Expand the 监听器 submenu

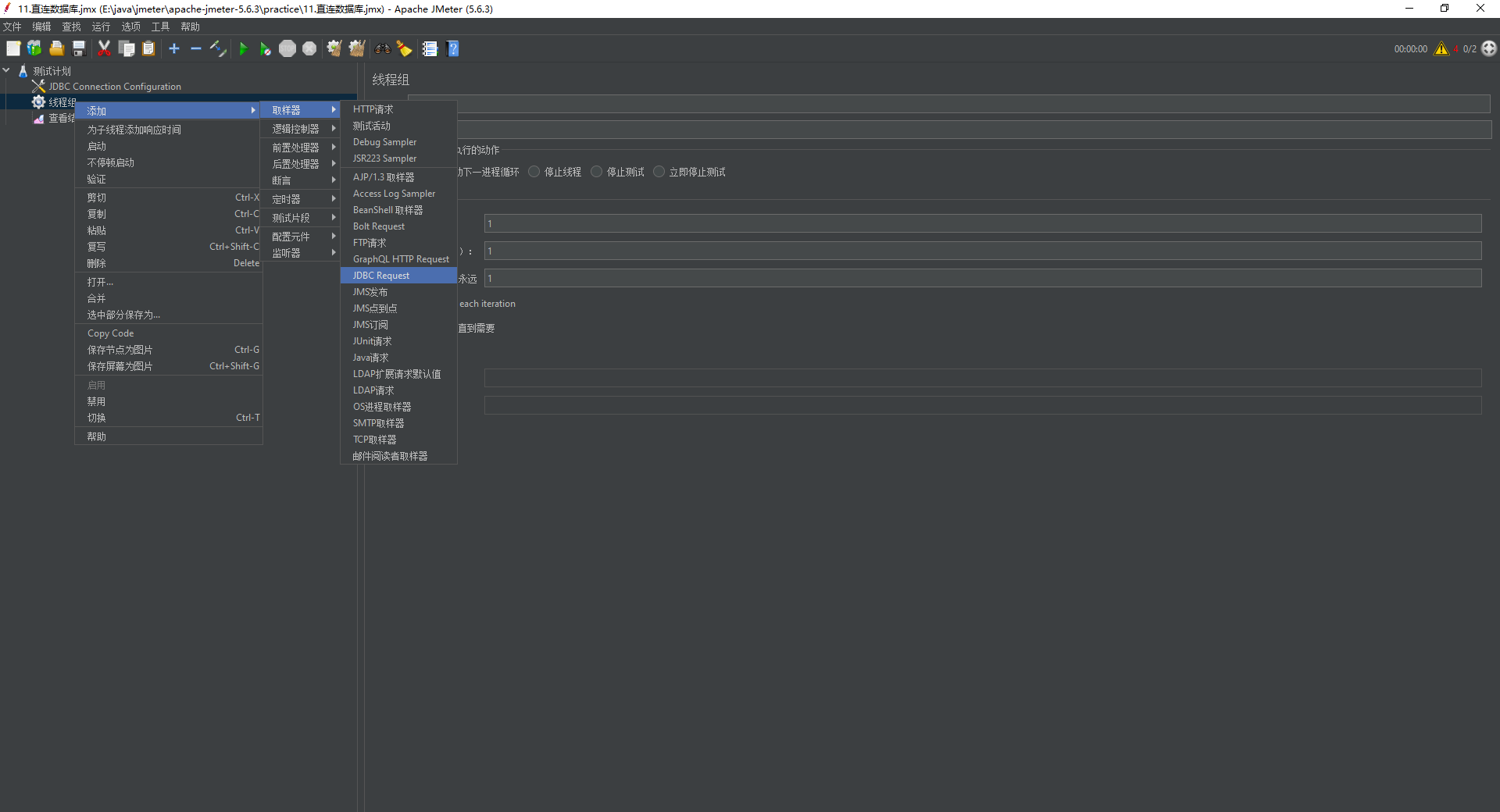pyautogui.click(x=300, y=253)
